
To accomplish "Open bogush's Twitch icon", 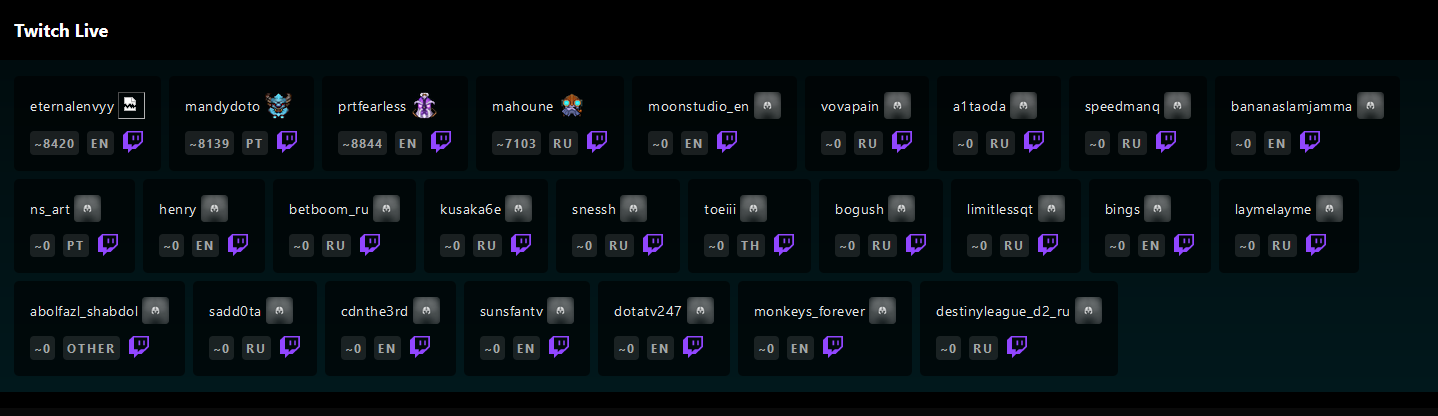I will (915, 244).
